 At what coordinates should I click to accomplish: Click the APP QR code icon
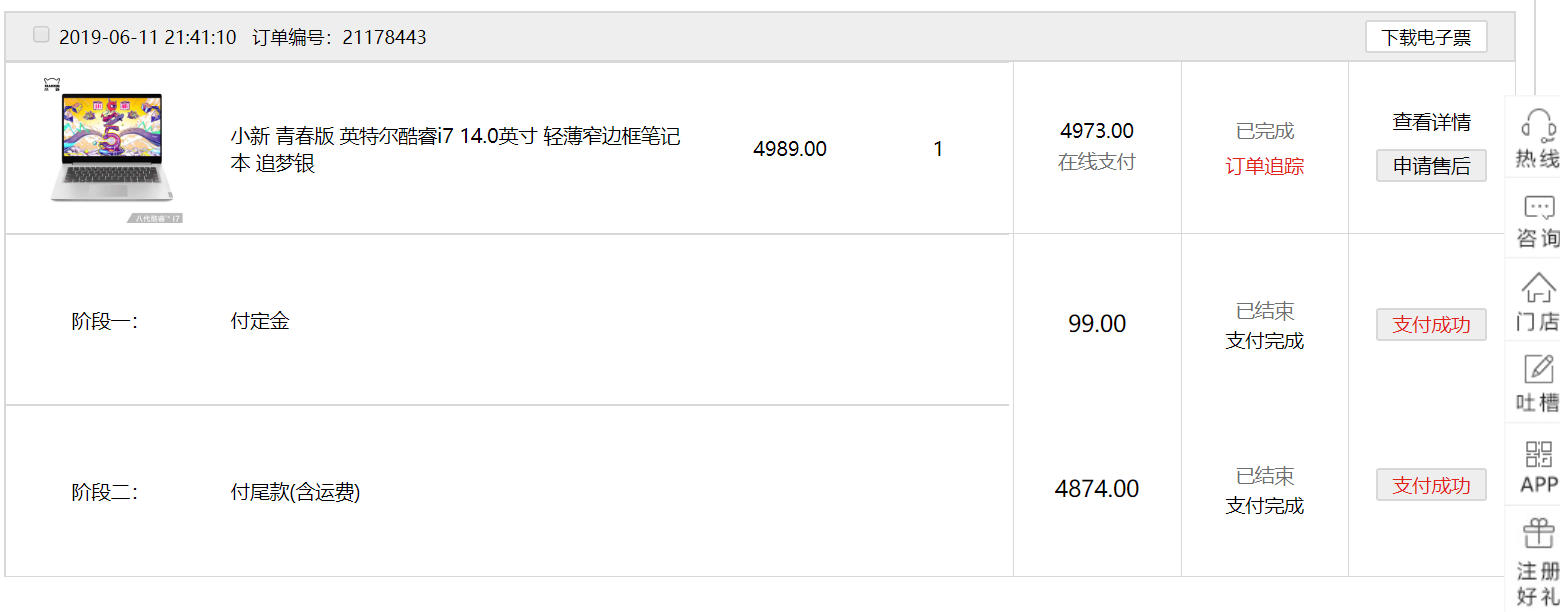point(1538,454)
